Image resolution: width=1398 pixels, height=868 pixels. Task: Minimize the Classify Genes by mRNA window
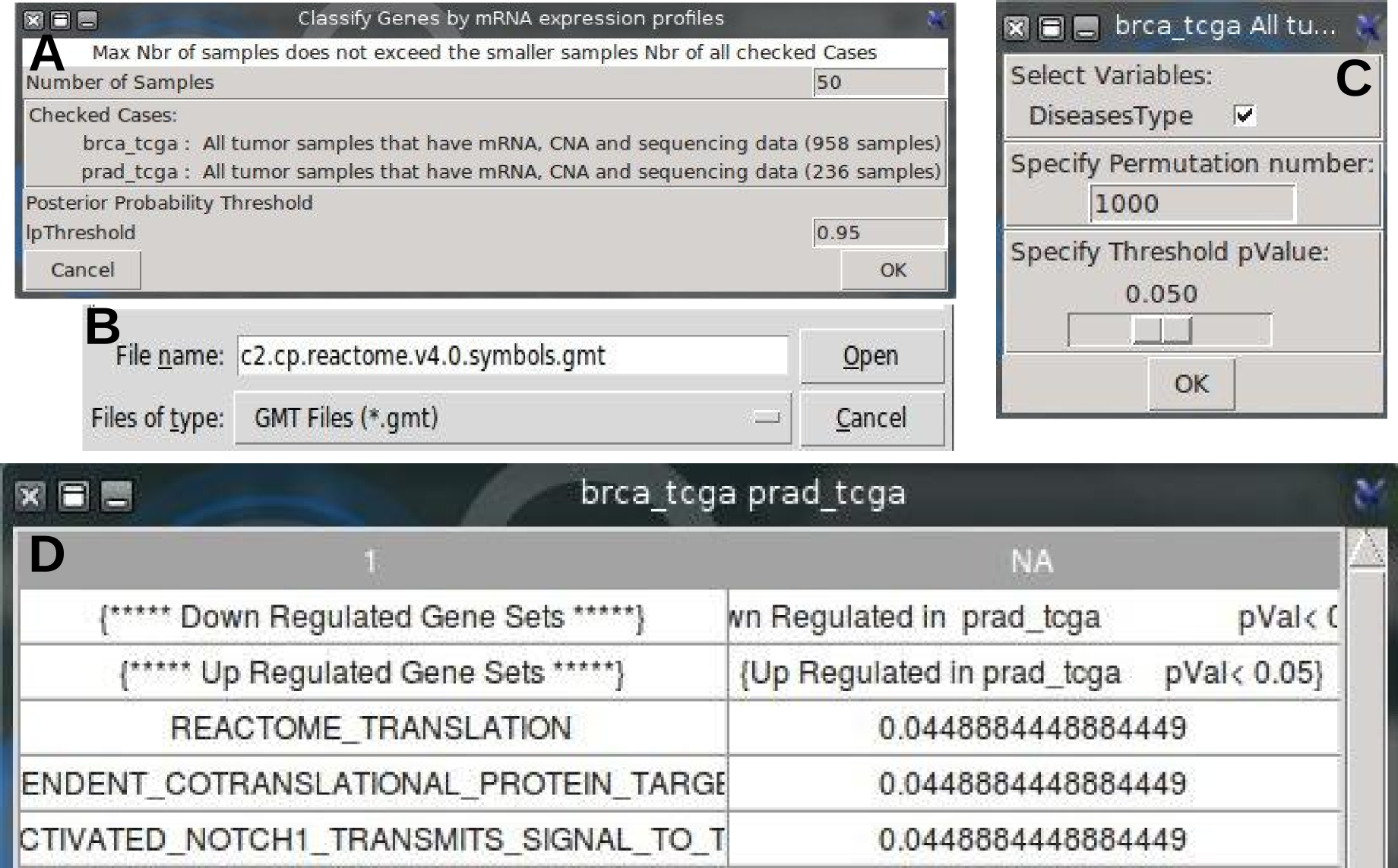click(x=87, y=21)
